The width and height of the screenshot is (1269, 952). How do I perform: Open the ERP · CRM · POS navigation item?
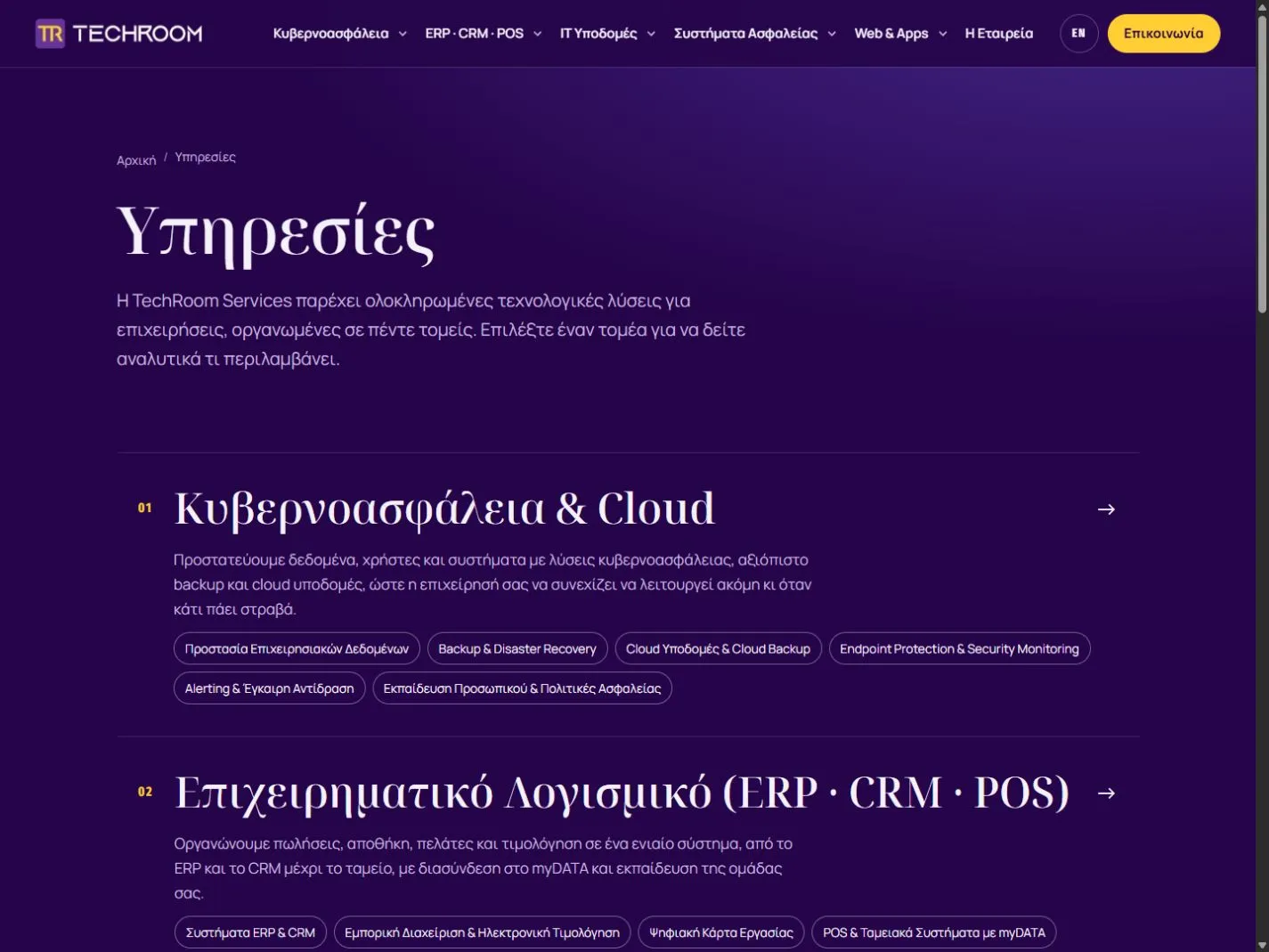click(474, 34)
